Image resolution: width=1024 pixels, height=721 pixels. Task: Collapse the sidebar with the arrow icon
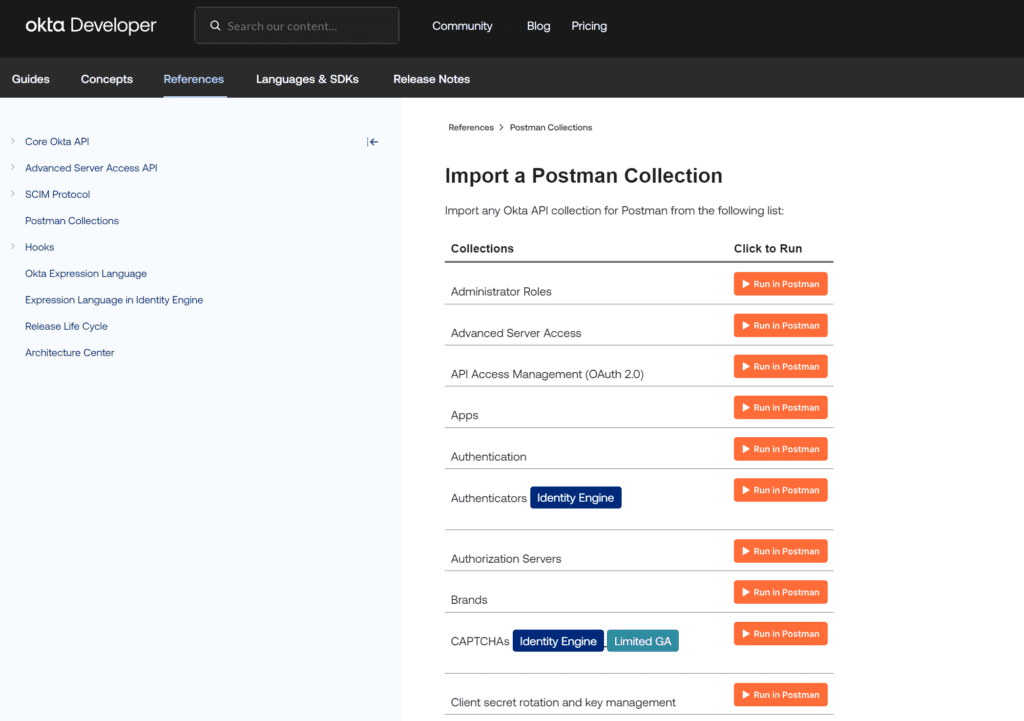[x=373, y=142]
